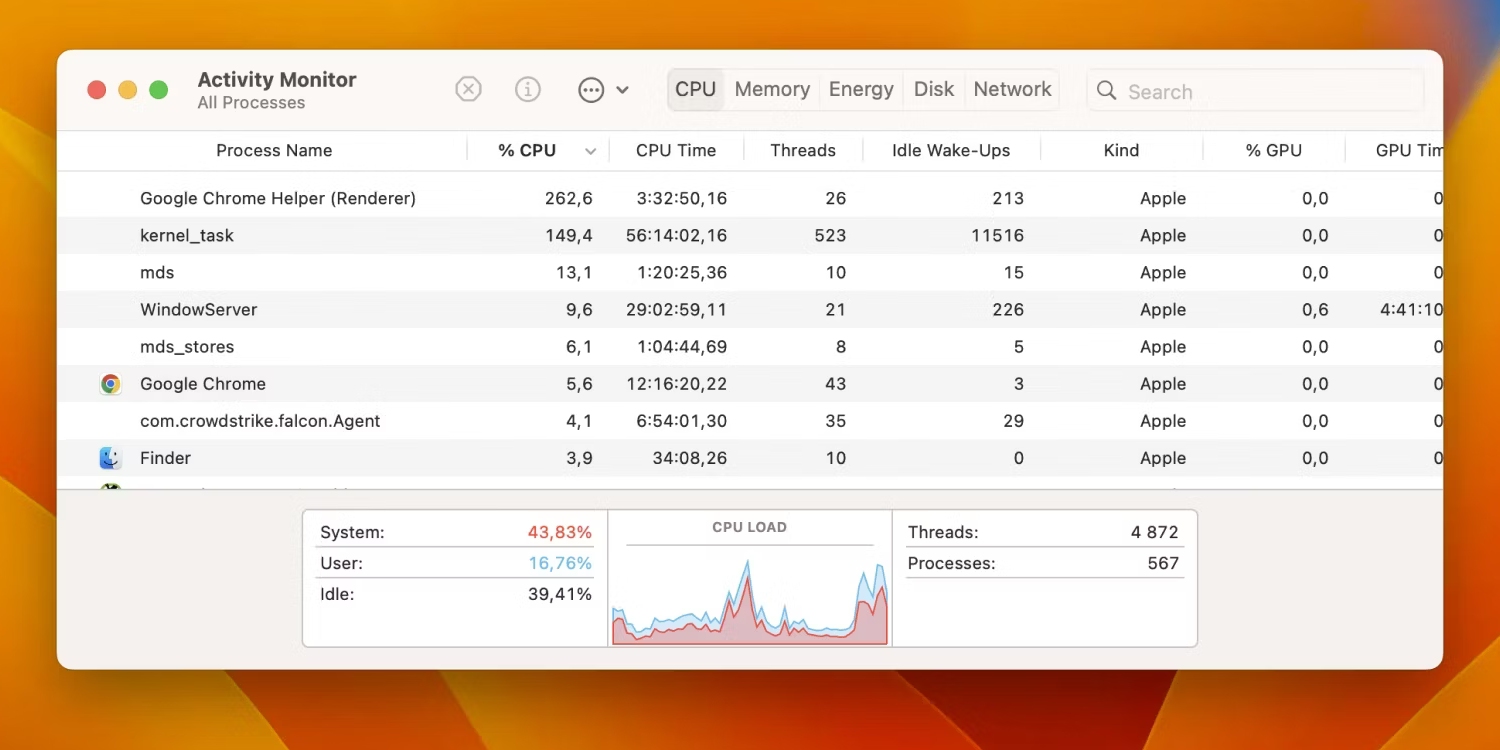Open the chevron next to the ellipsis icon
Viewport: 1500px width, 750px height.
coord(622,90)
